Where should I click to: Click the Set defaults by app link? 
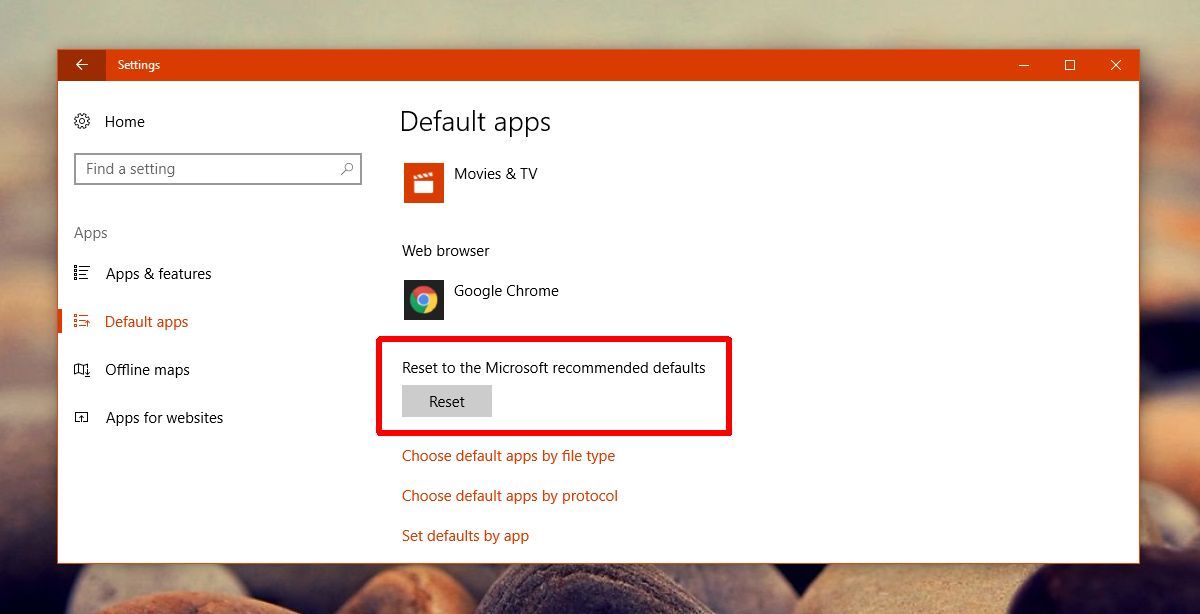(x=465, y=536)
